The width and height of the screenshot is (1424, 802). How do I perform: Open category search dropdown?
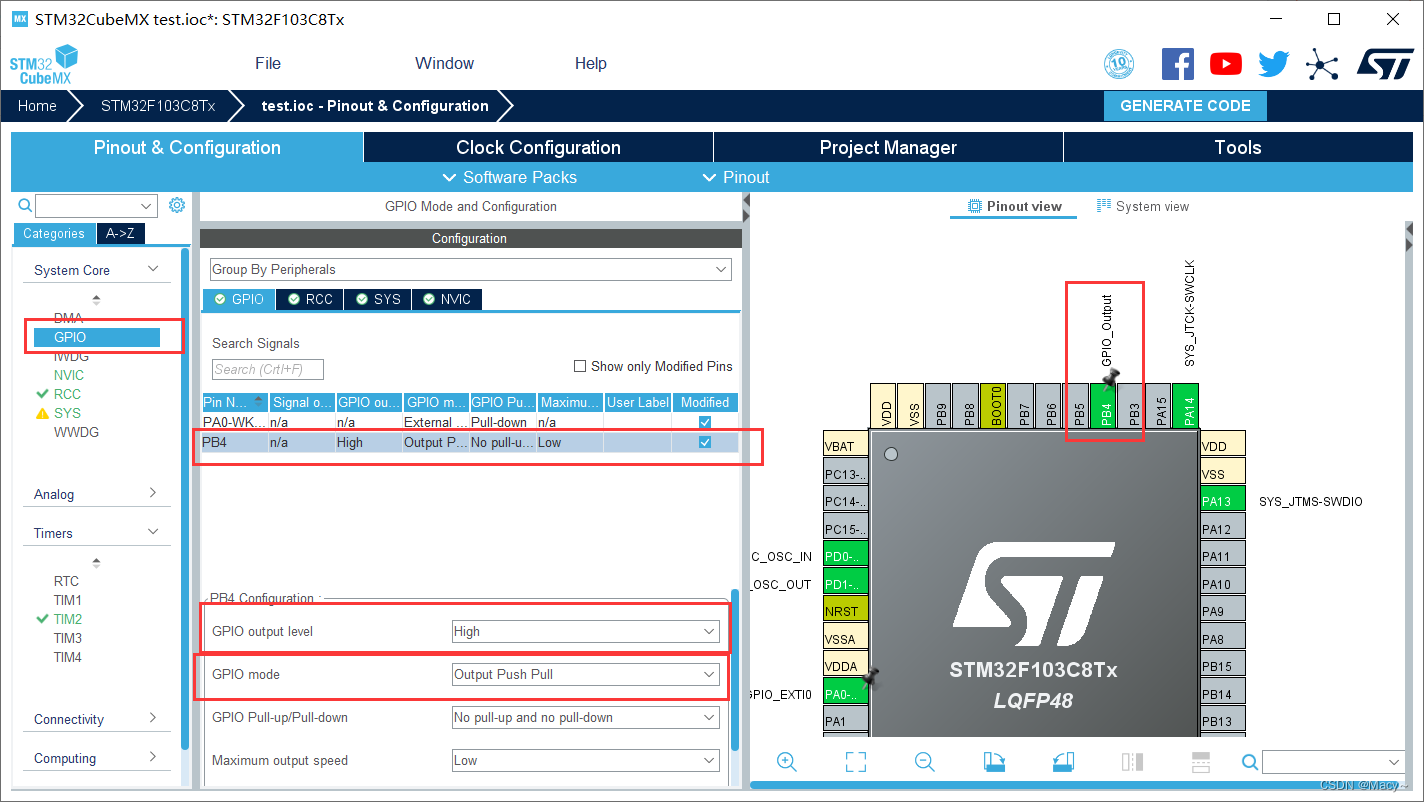tap(146, 206)
